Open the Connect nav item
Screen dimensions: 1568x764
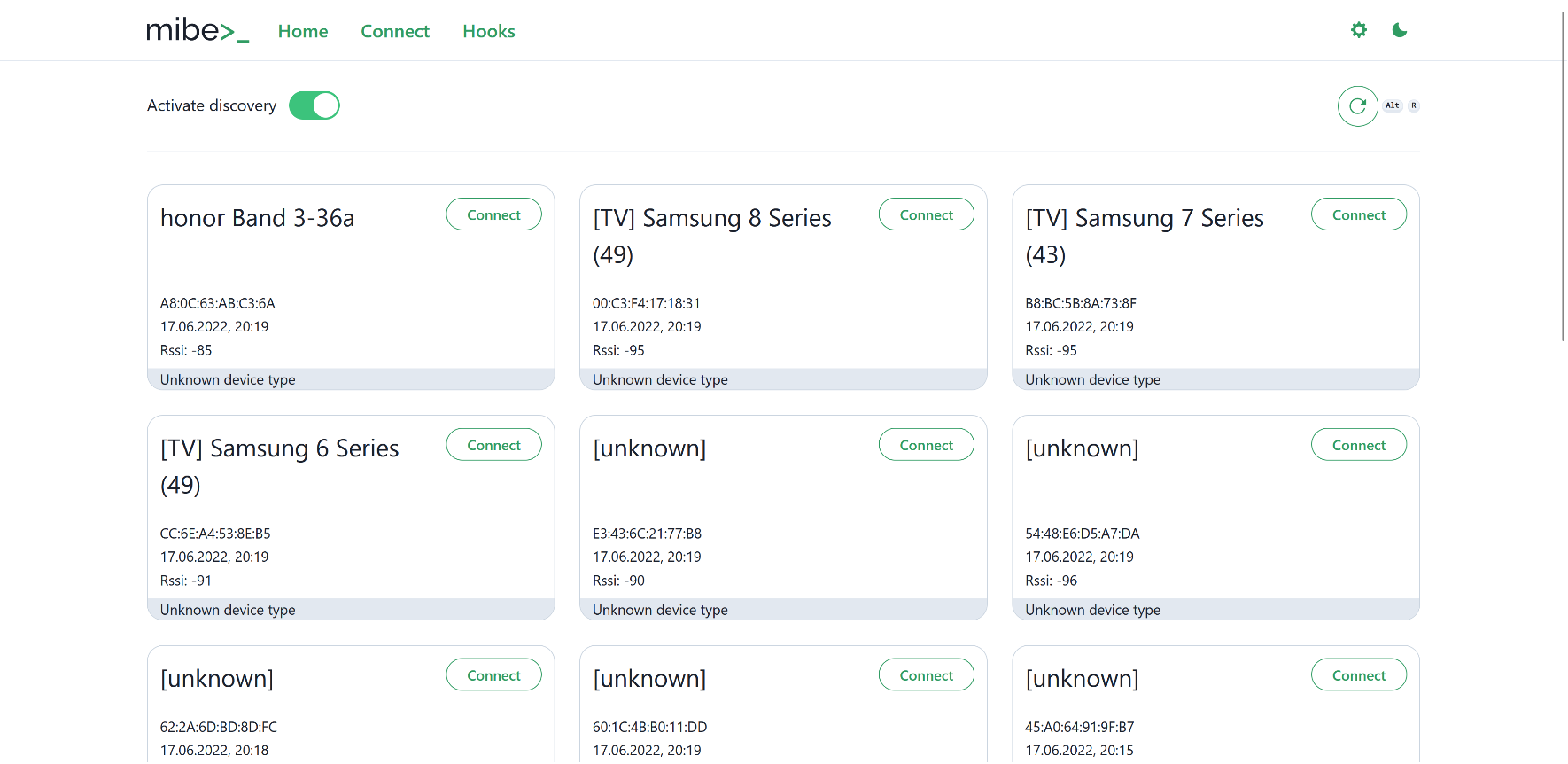pos(395,31)
